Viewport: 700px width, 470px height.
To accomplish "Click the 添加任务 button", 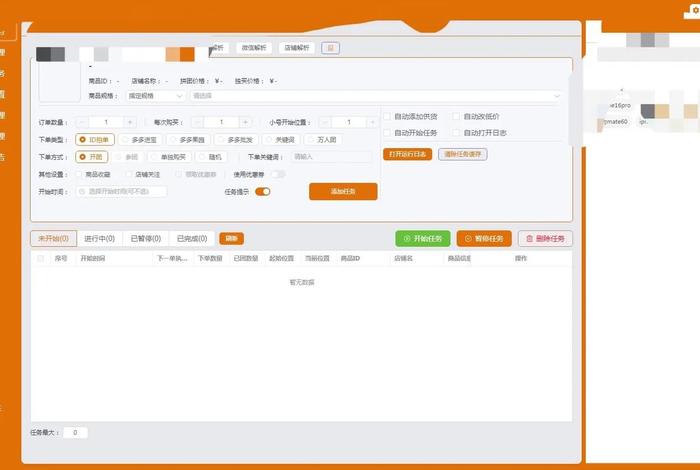I will pyautogui.click(x=343, y=191).
